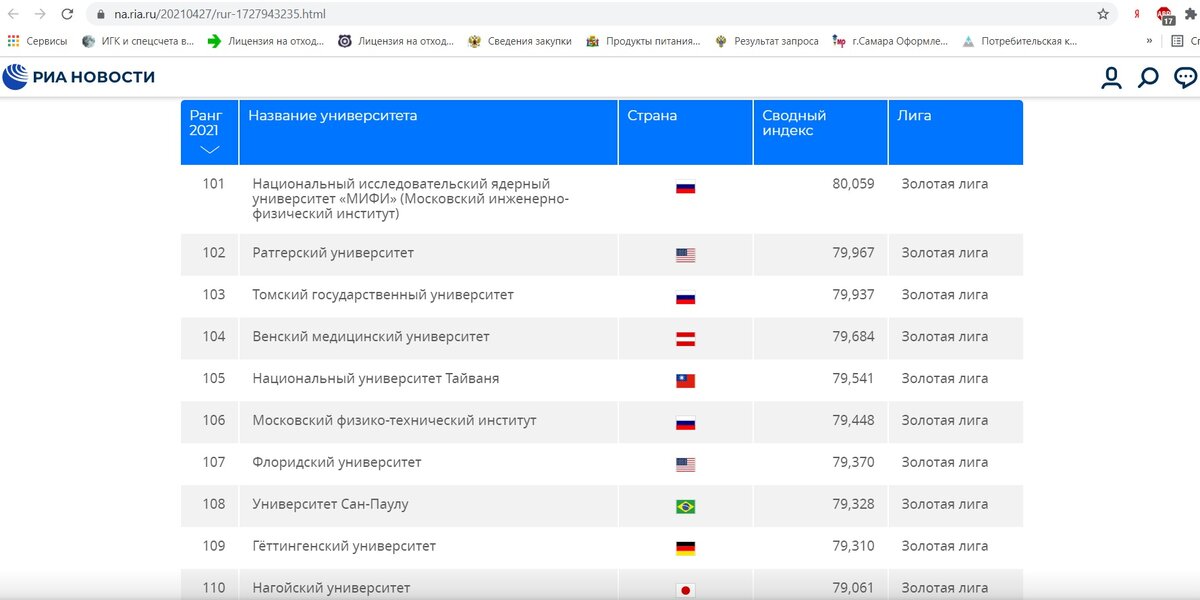Image resolution: width=1200 pixels, height=600 pixels.
Task: Click Russian flag in МФТИ row 106
Action: 685,423
